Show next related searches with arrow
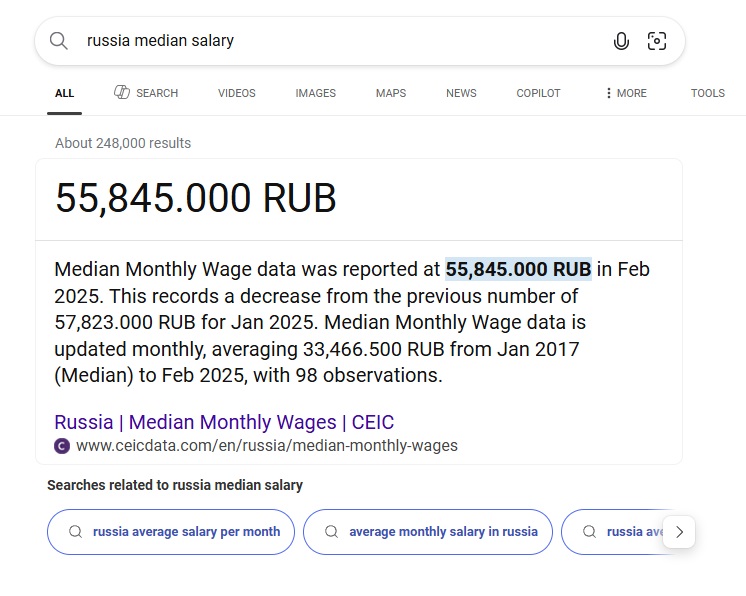Screen dimensions: 746x596 pyautogui.click(x=679, y=532)
